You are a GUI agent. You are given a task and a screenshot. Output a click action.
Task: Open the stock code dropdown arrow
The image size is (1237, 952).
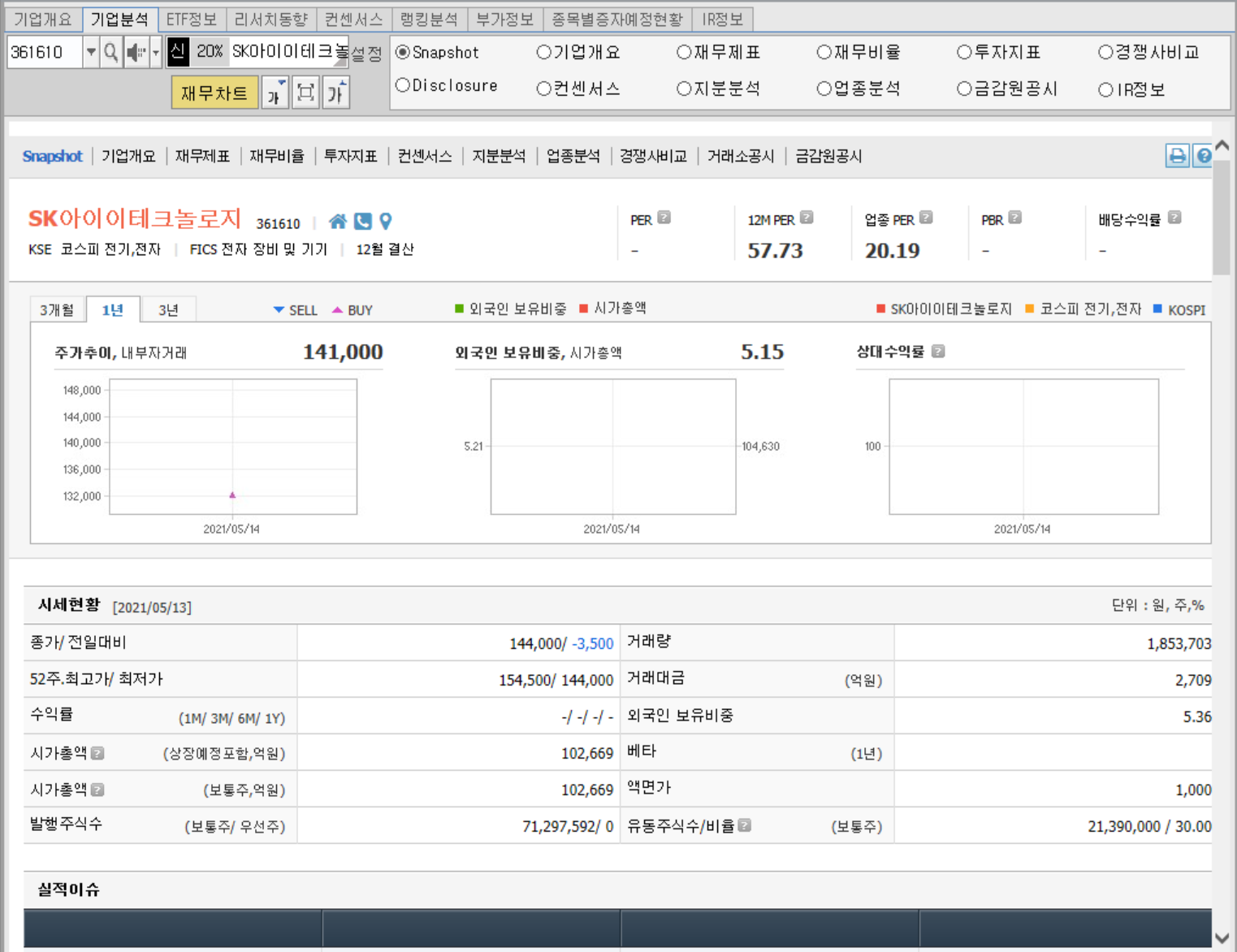point(91,53)
